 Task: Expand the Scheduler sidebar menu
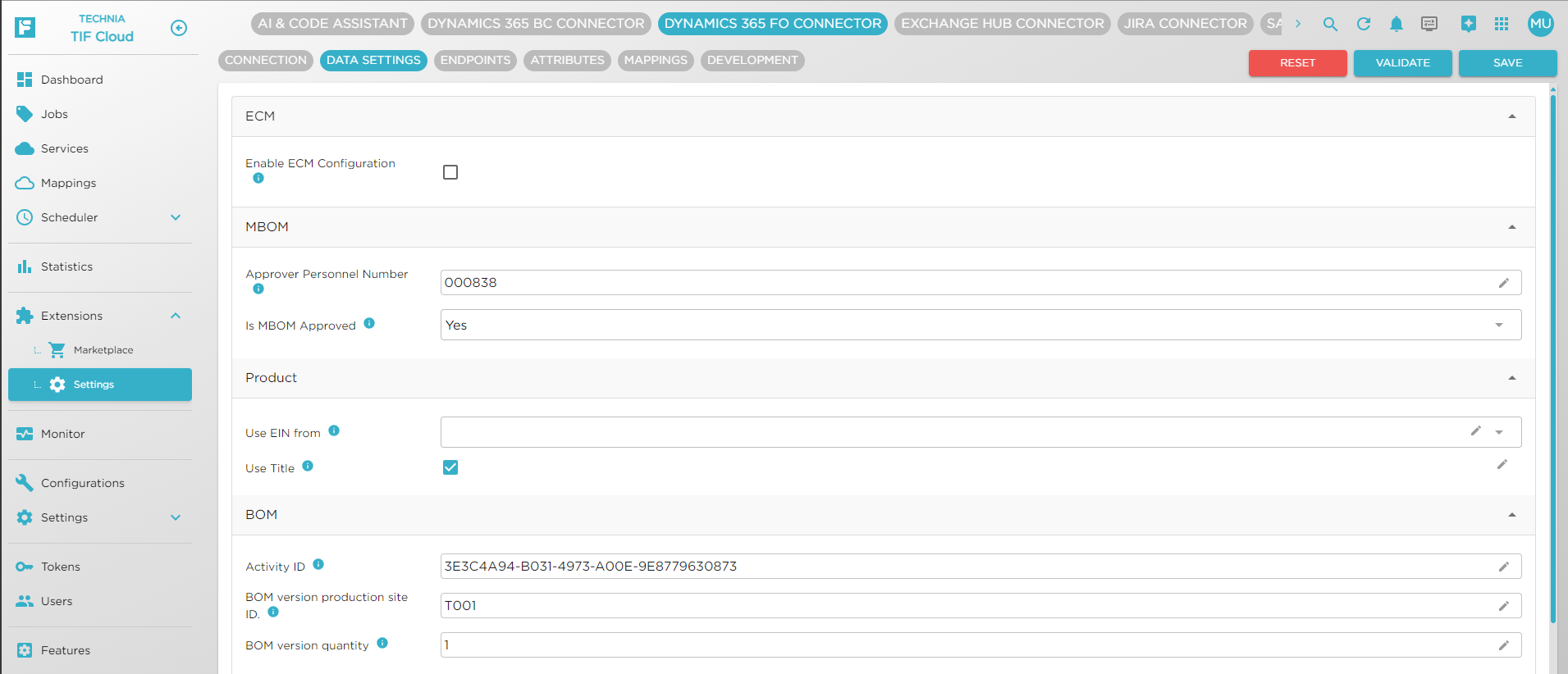[x=175, y=217]
